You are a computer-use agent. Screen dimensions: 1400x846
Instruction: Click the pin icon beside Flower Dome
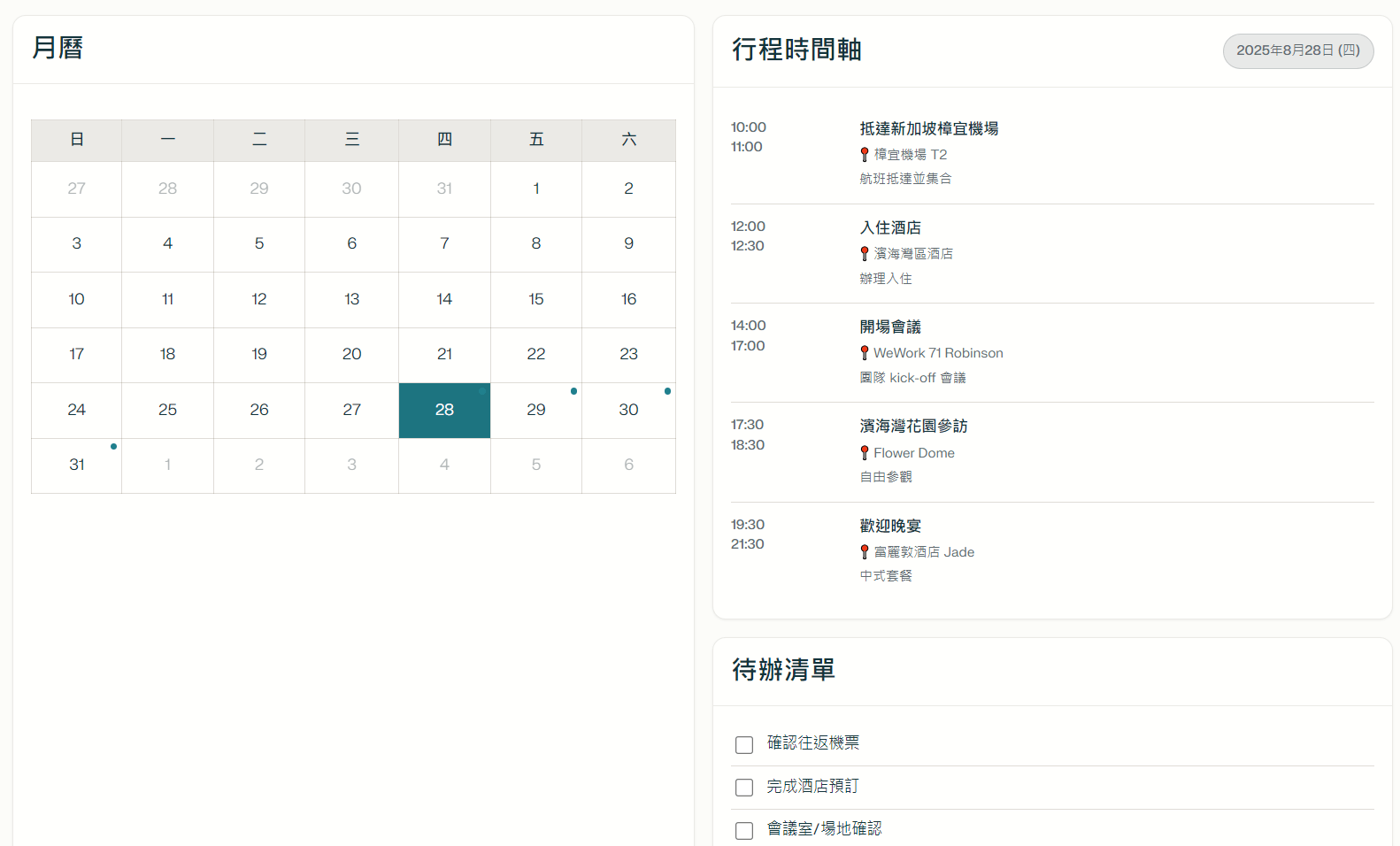pyautogui.click(x=865, y=453)
